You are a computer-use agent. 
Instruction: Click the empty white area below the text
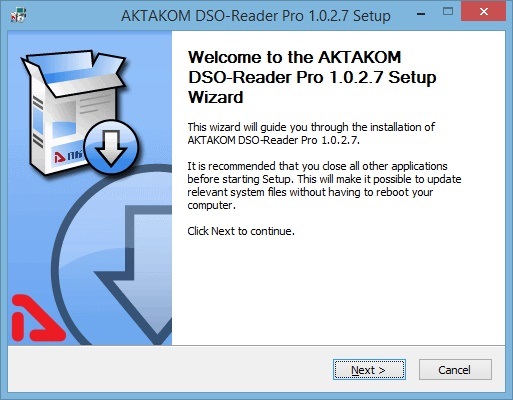[x=338, y=292]
